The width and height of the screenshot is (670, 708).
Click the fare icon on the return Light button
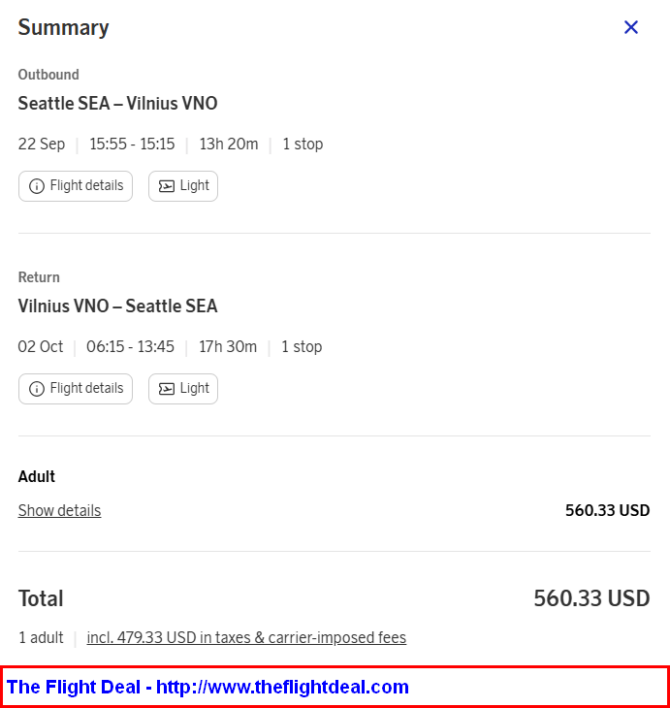pos(166,389)
